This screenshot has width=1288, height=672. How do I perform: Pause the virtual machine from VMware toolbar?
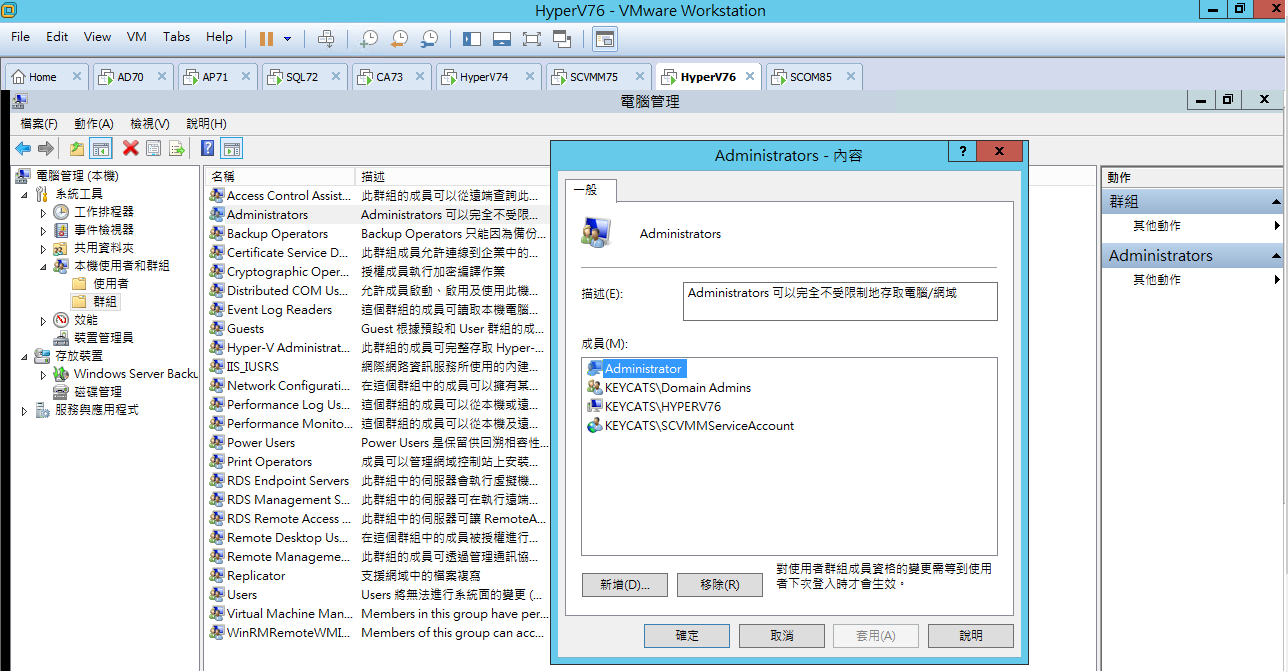click(266, 38)
